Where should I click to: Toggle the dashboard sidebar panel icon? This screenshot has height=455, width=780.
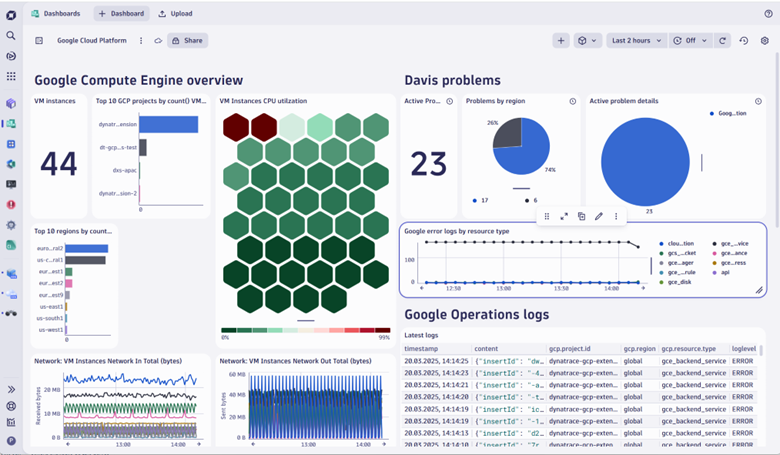(x=39, y=41)
